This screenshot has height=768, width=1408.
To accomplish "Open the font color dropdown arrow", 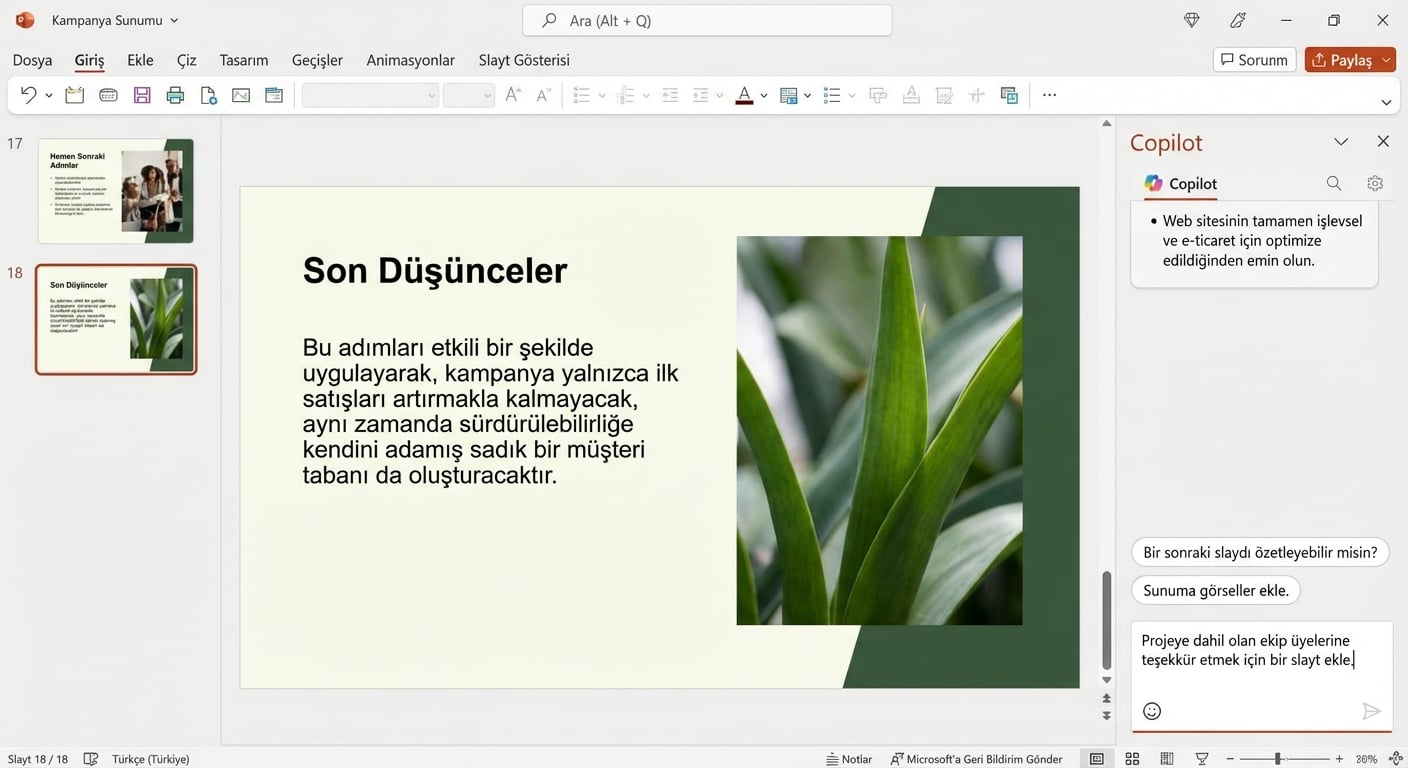I will click(763, 95).
